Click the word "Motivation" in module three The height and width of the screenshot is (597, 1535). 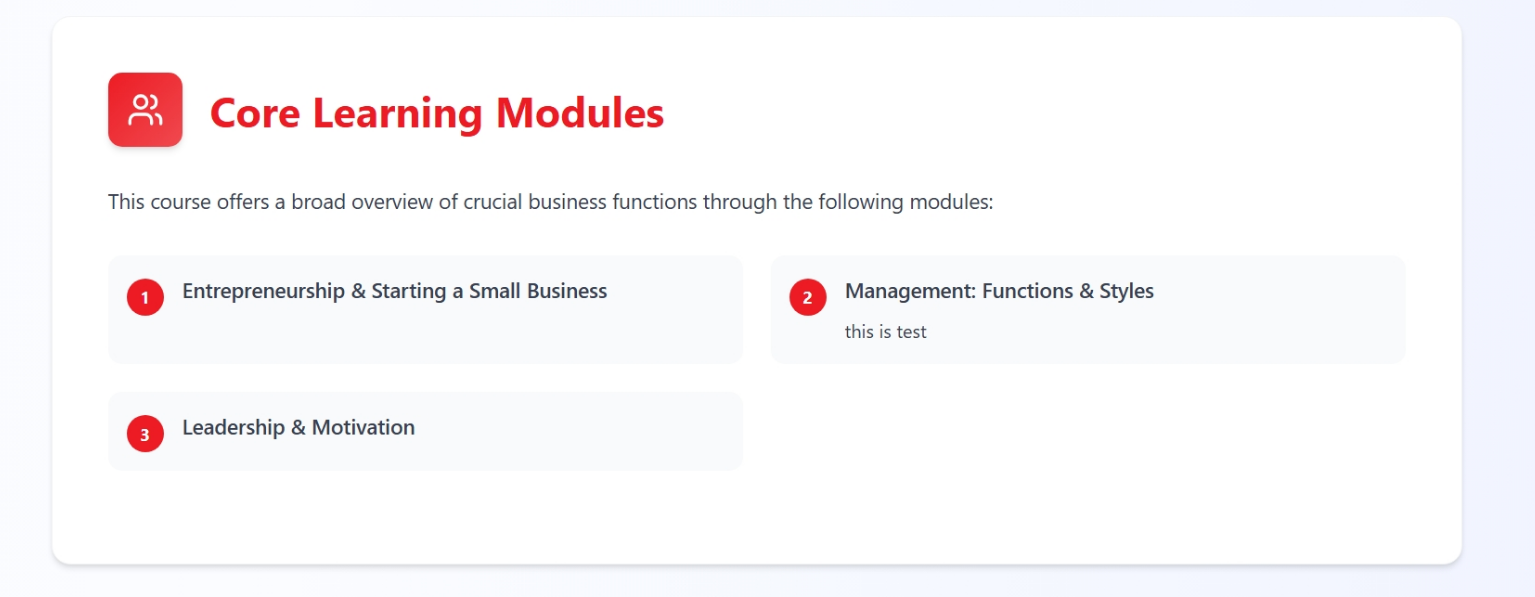pos(363,427)
